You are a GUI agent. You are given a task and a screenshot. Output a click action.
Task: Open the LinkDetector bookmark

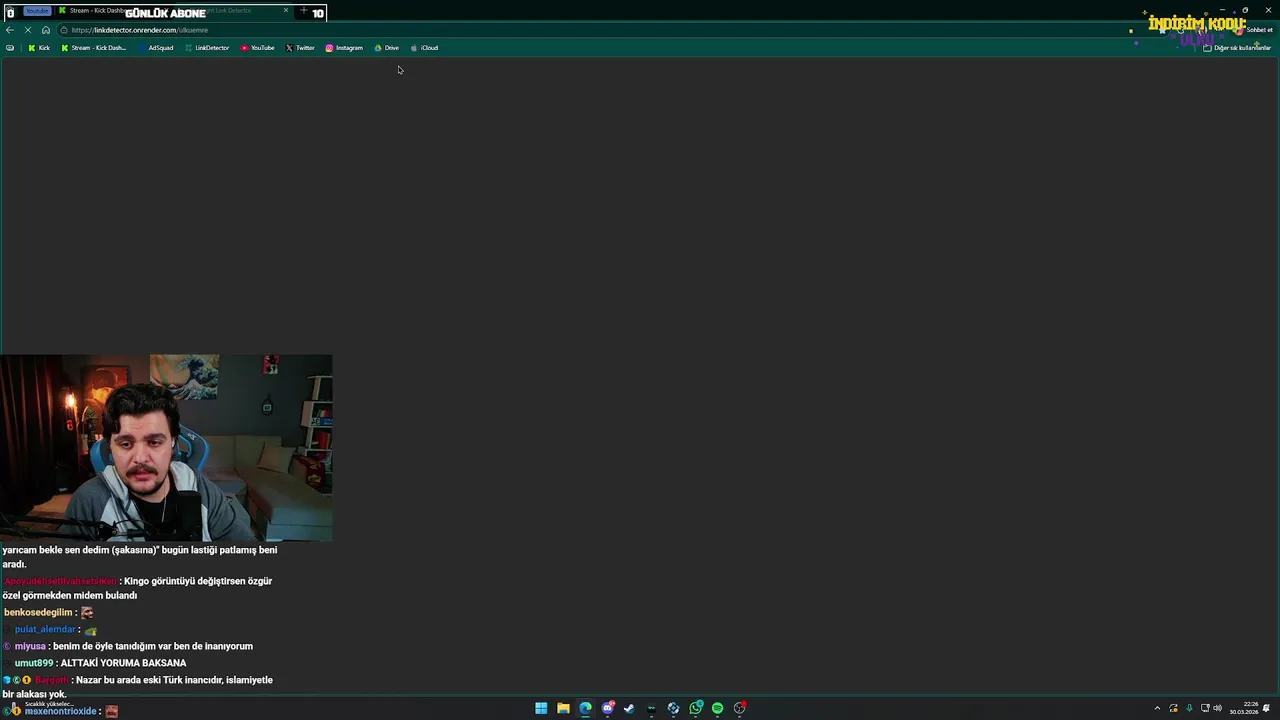(x=207, y=48)
